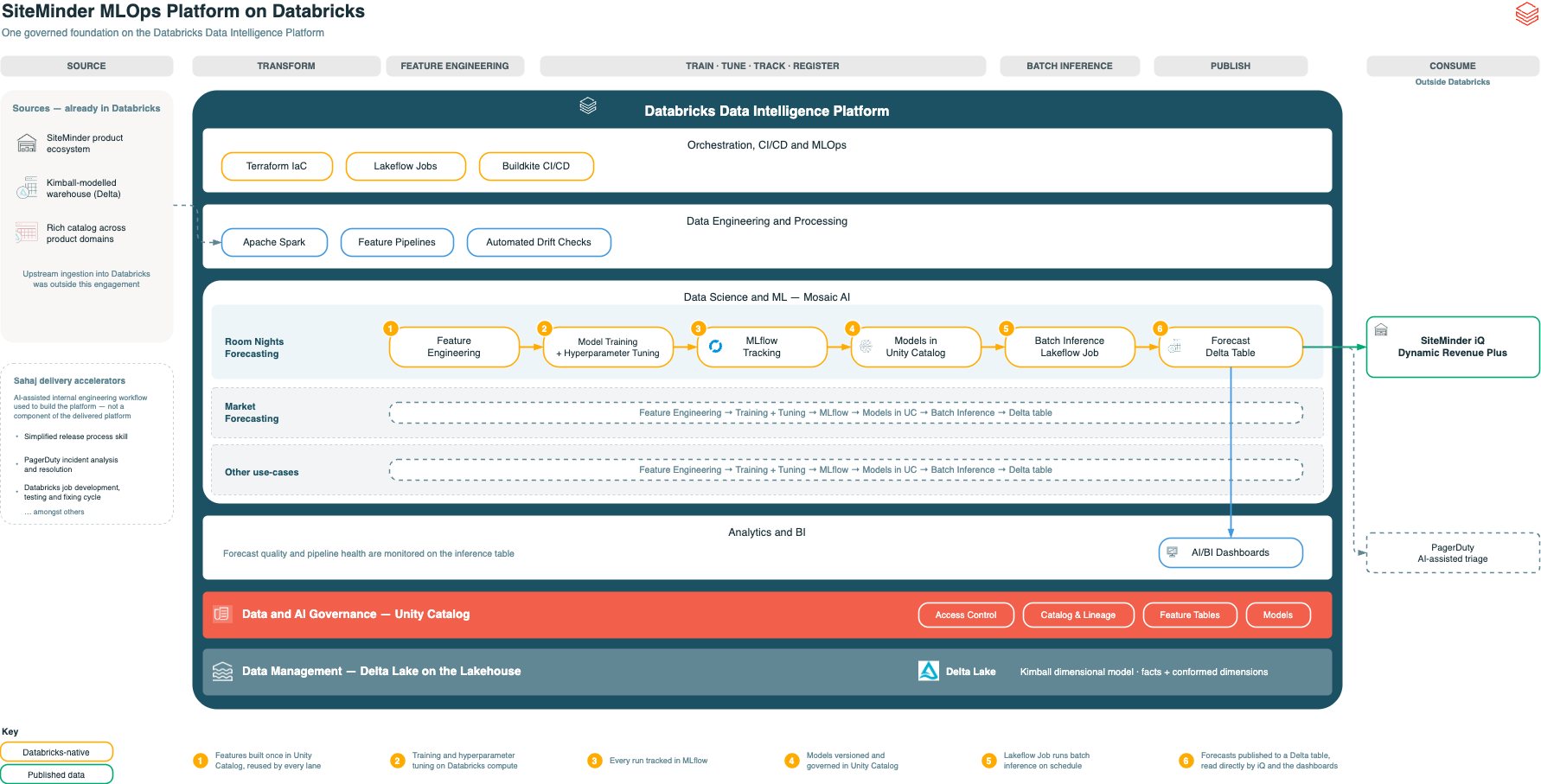The width and height of the screenshot is (1541, 784).
Task: Click the Lakeflow Jobs box
Action: (406, 166)
